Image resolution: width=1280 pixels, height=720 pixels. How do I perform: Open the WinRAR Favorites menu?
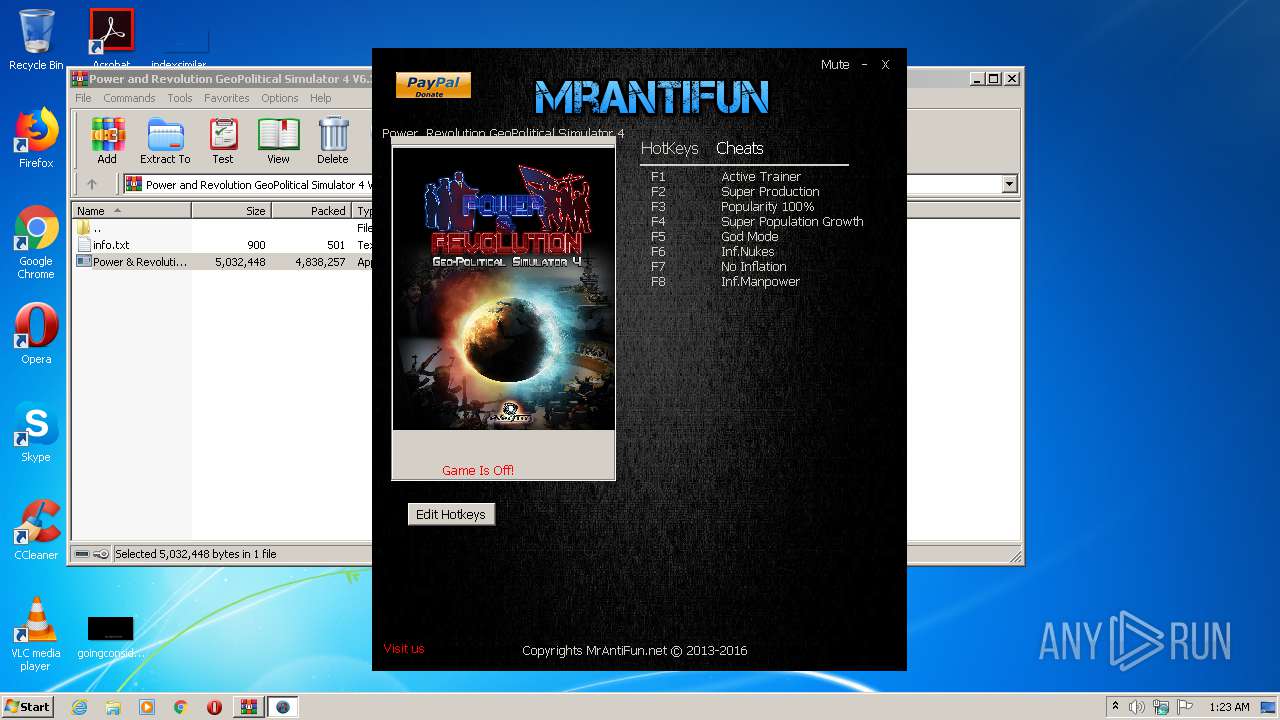227,98
